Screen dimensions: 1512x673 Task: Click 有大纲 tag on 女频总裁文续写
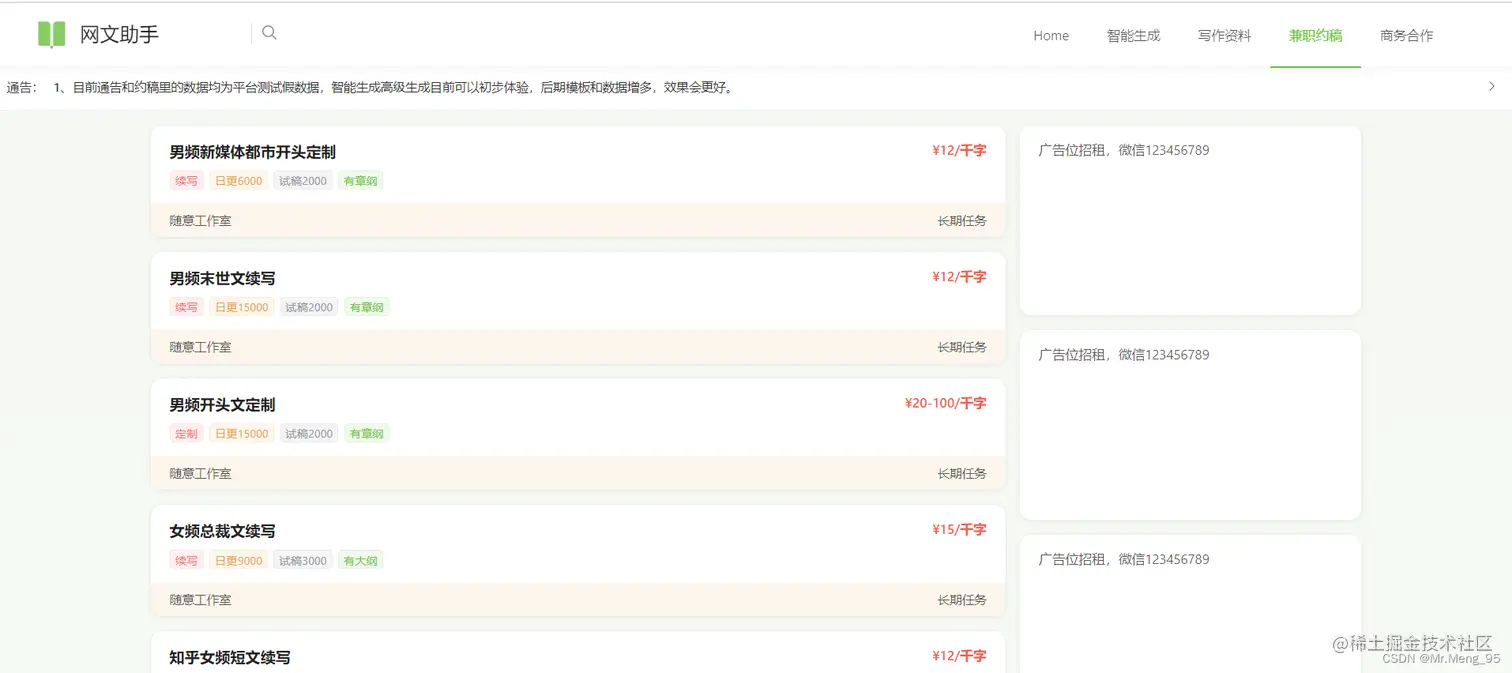point(360,560)
